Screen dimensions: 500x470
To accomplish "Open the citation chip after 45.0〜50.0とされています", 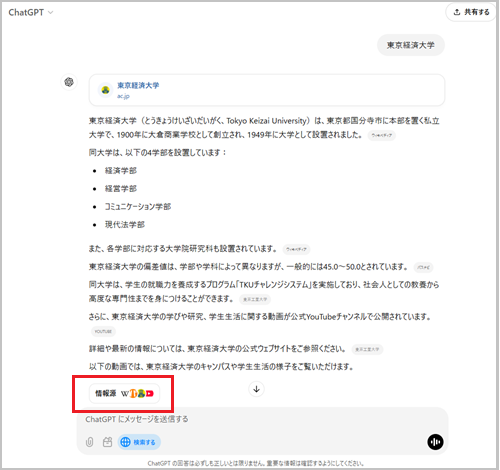I will tap(423, 267).
